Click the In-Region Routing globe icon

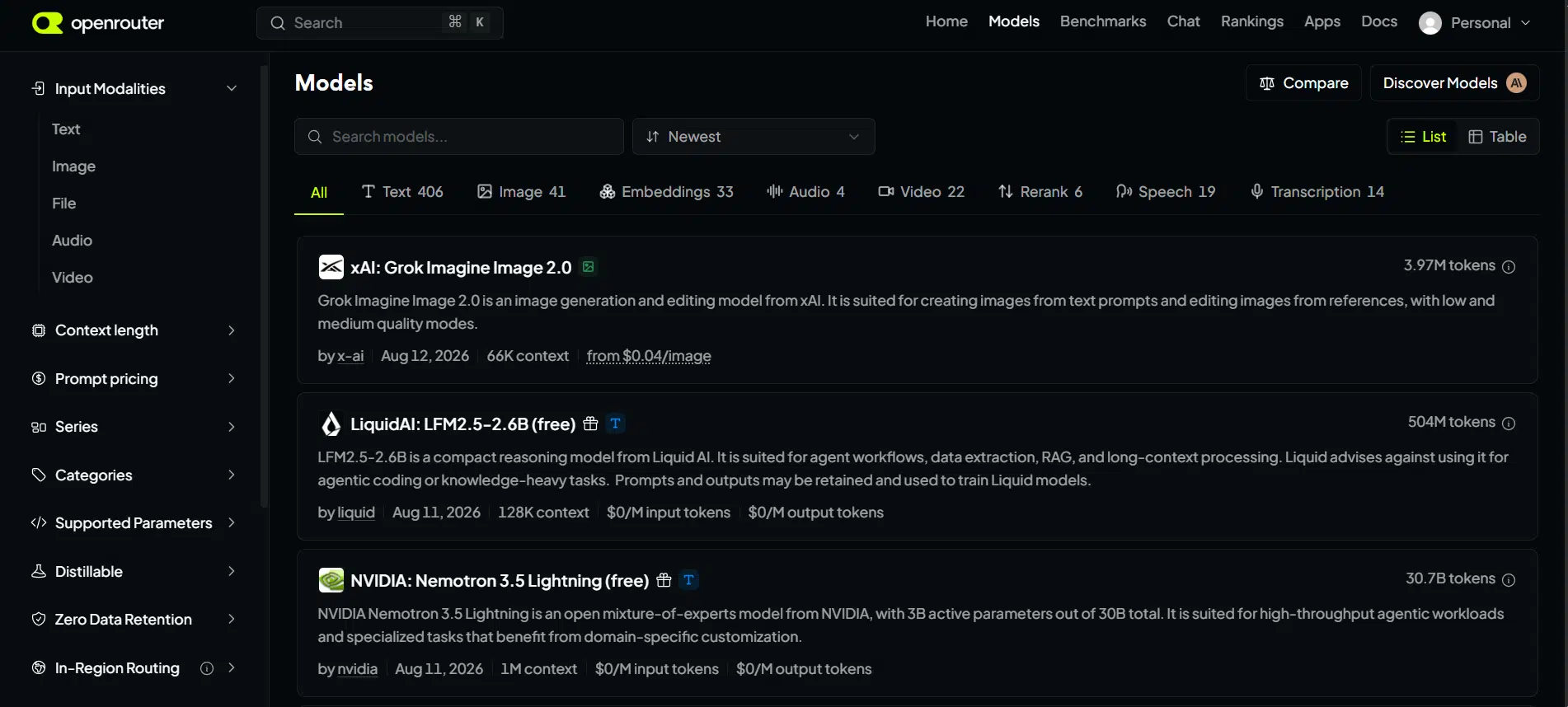pos(38,667)
